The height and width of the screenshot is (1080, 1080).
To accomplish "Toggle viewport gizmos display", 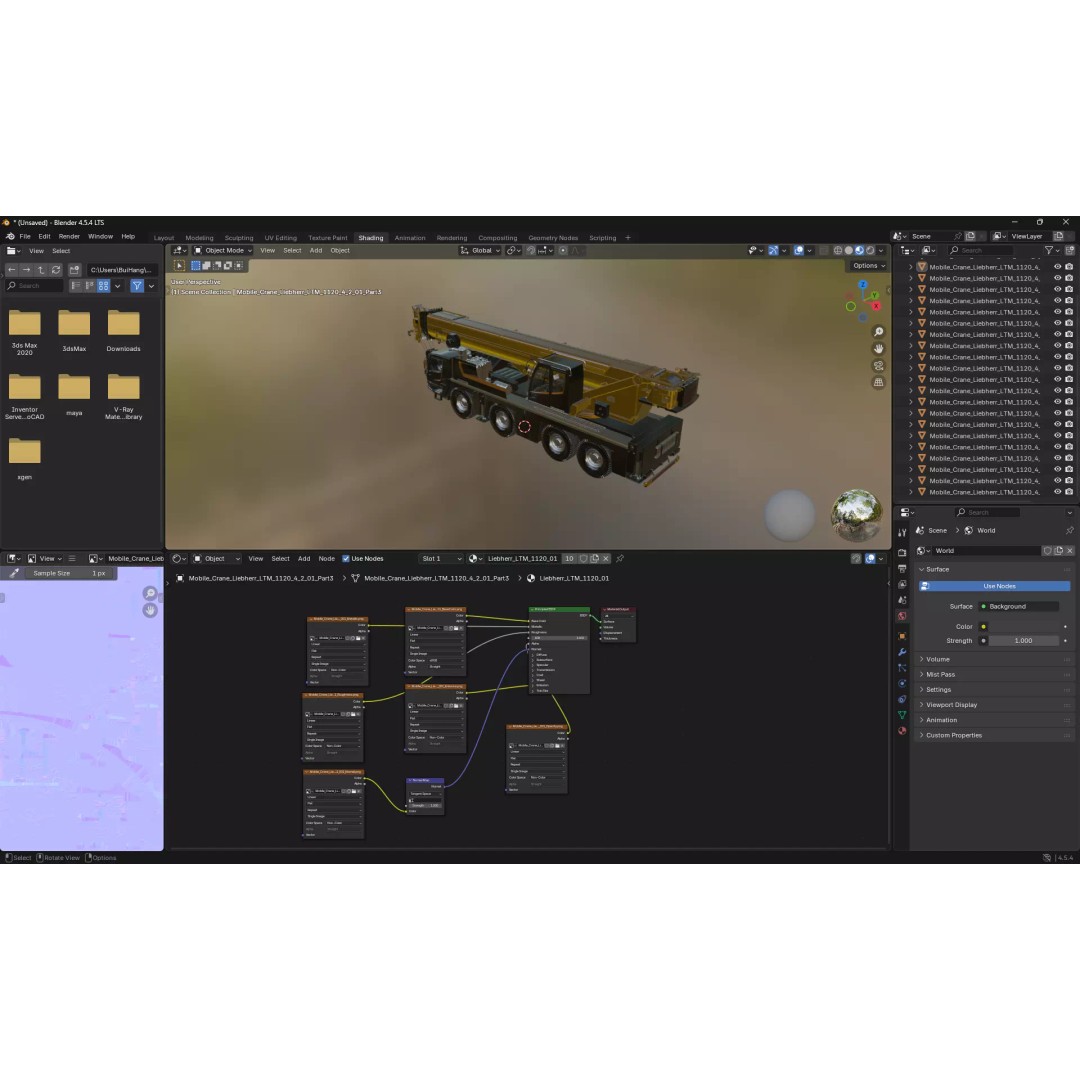I will click(x=773, y=251).
